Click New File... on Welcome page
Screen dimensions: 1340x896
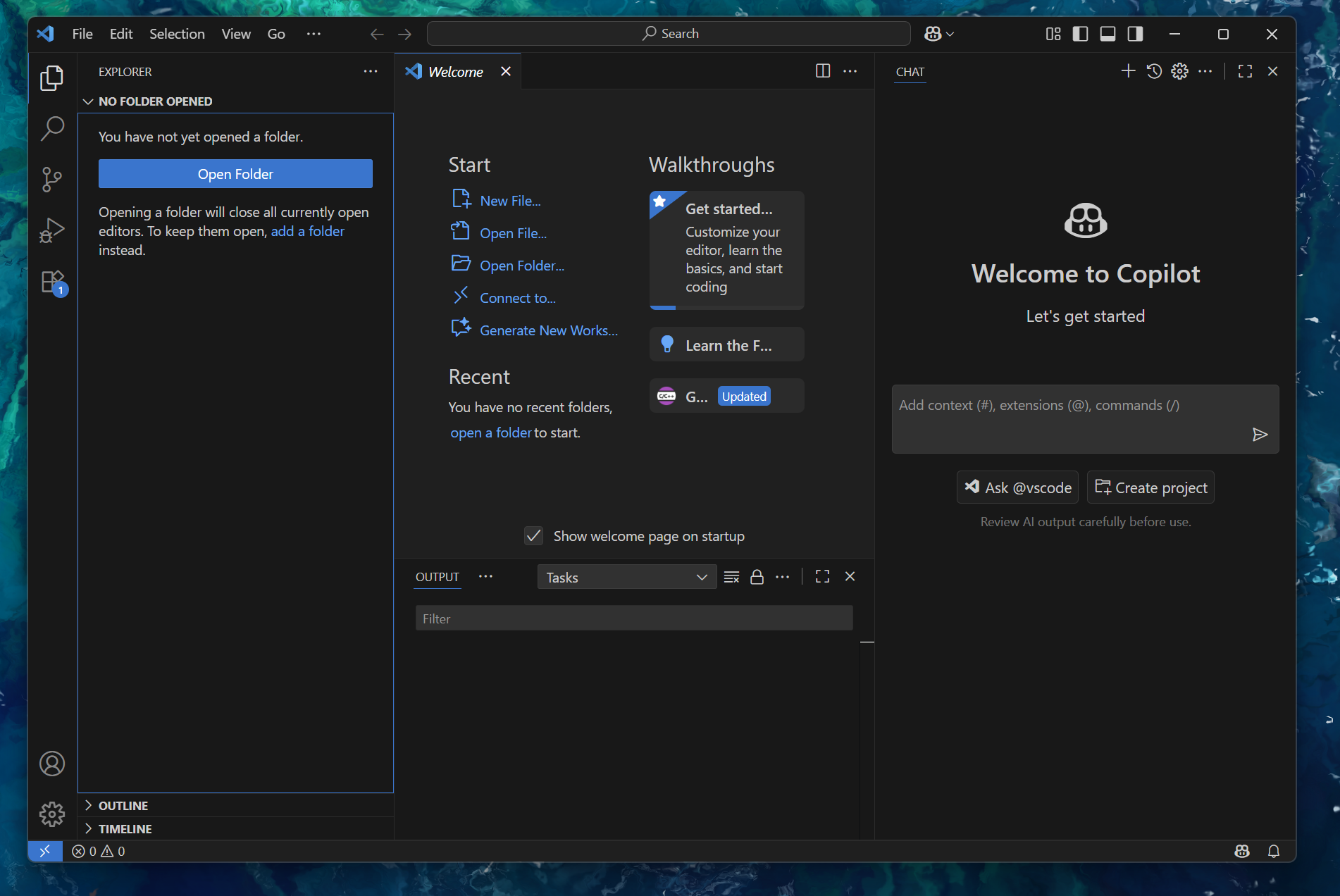pyautogui.click(x=510, y=201)
